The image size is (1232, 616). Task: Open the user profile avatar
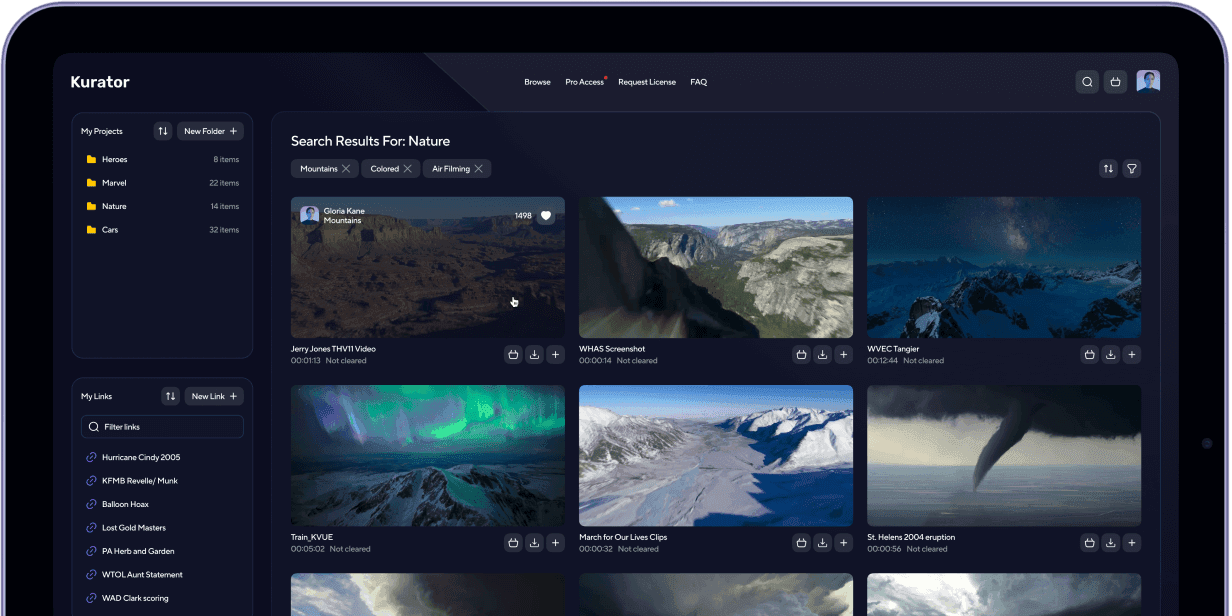pos(1148,82)
